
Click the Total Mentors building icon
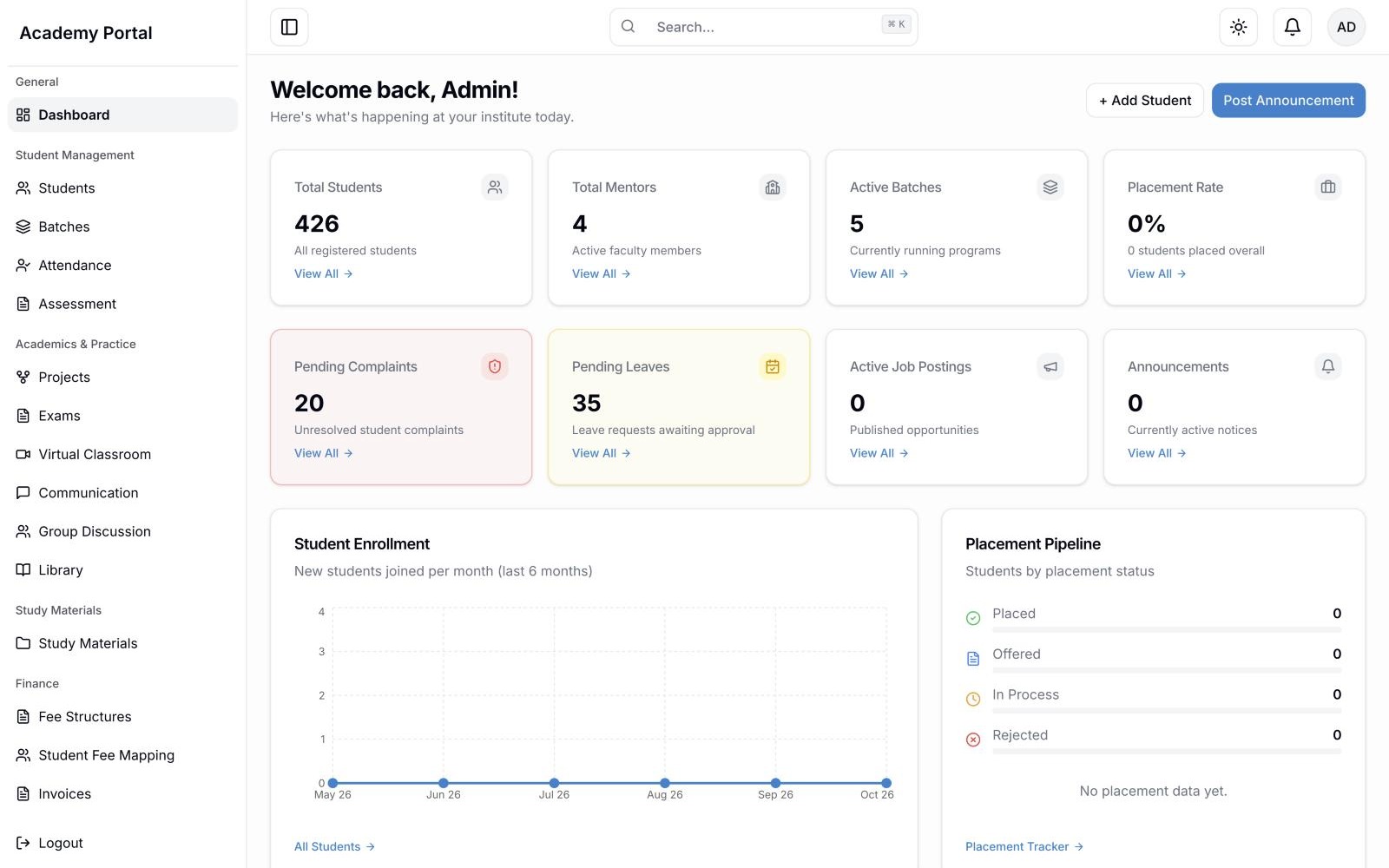point(773,187)
